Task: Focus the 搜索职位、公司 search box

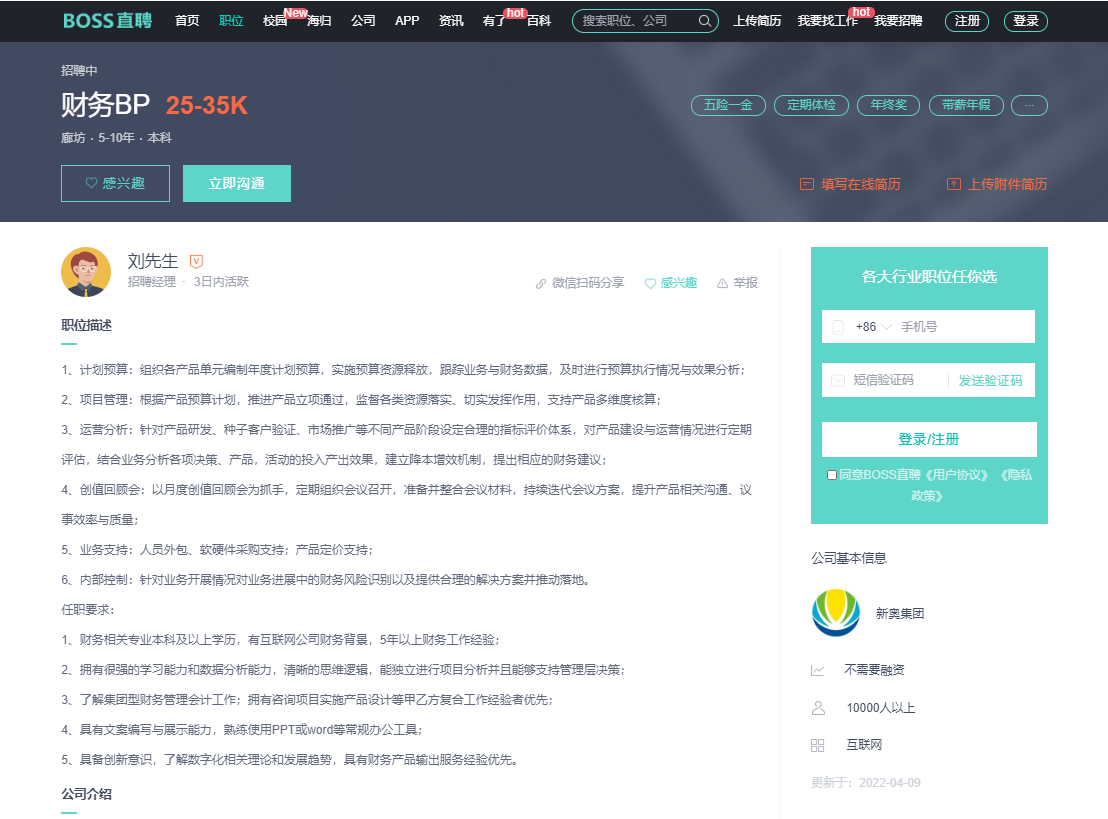Action: (x=638, y=21)
